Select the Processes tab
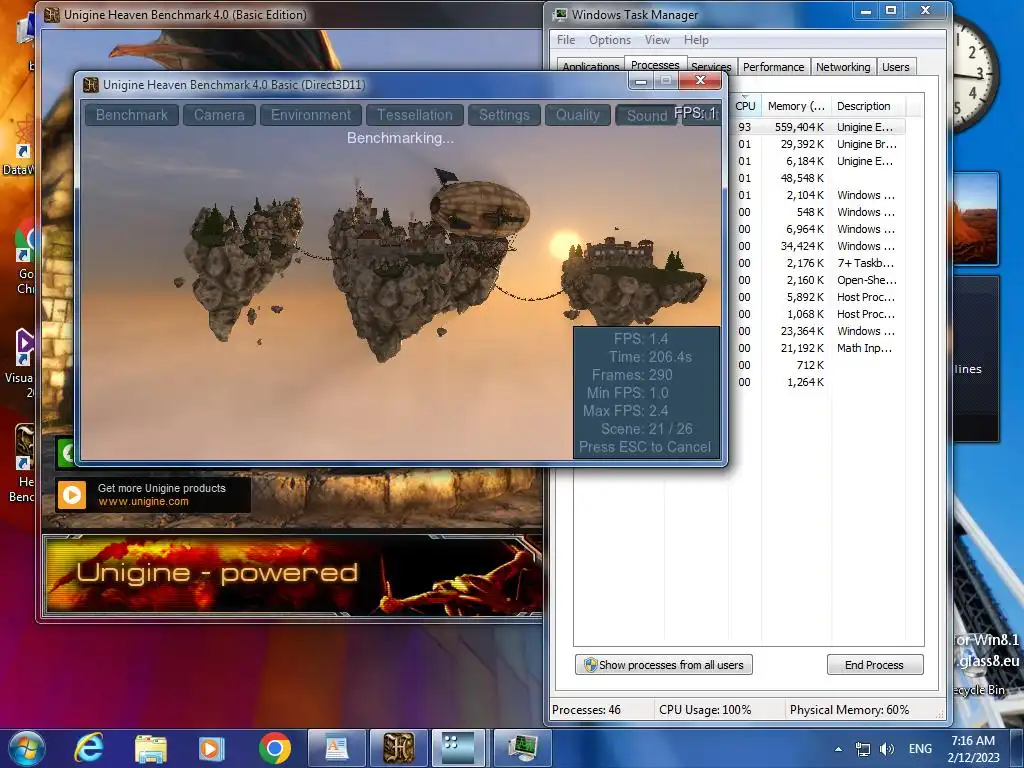Image resolution: width=1024 pixels, height=768 pixels. tap(655, 65)
